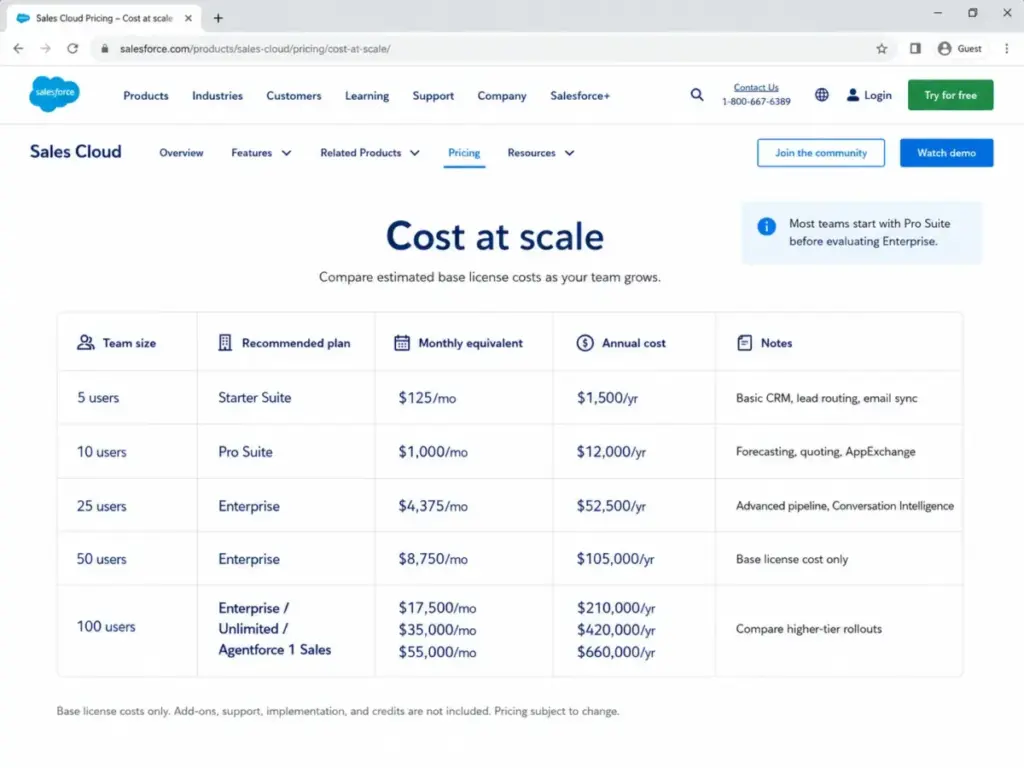Open the Guest profile menu
Viewport: 1024px width, 768px height.
pyautogui.click(x=959, y=48)
